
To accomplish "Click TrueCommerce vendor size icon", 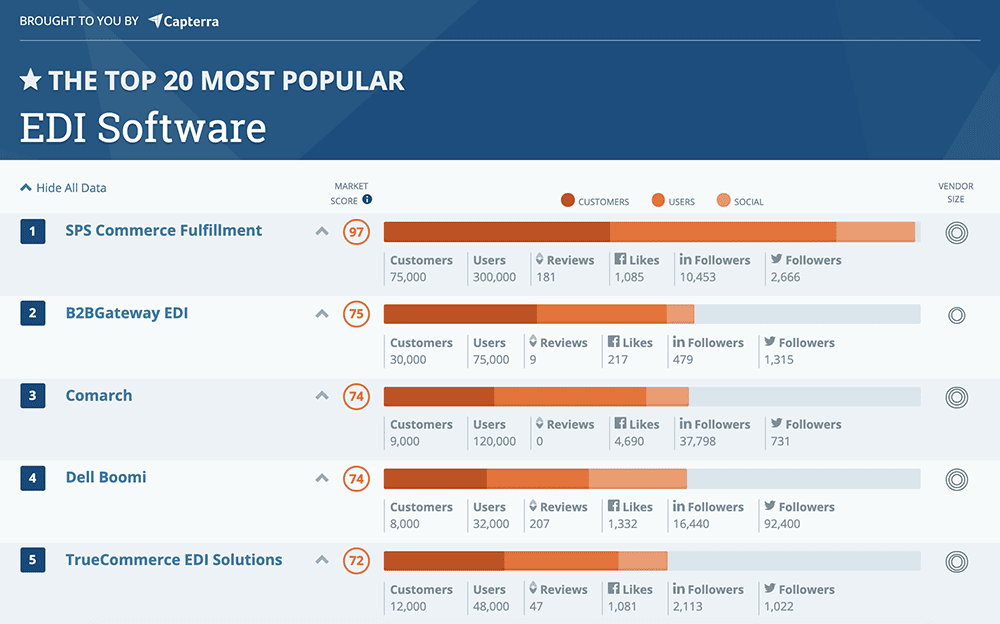I will point(957,562).
